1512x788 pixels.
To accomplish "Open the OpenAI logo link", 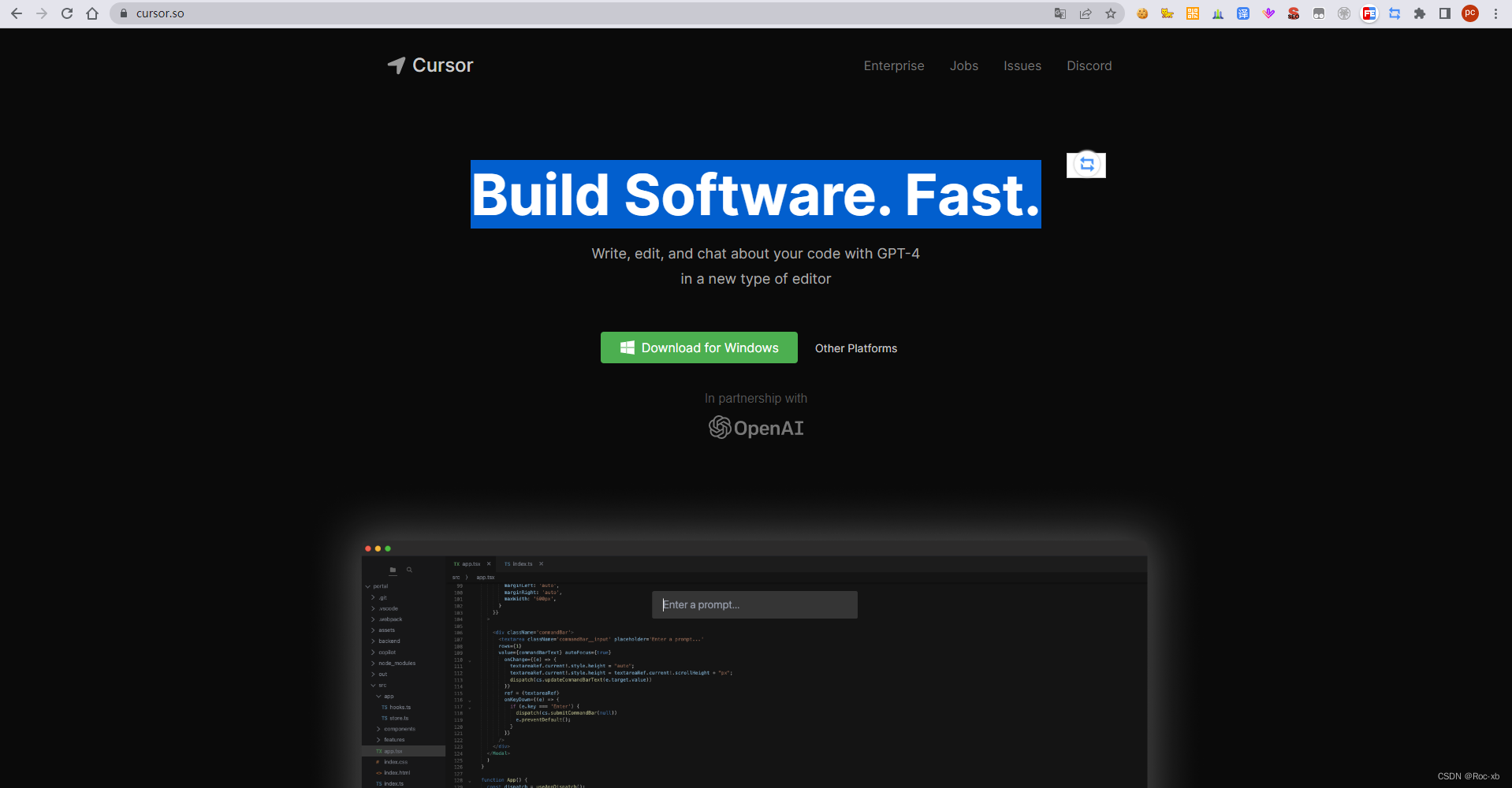I will click(x=754, y=427).
